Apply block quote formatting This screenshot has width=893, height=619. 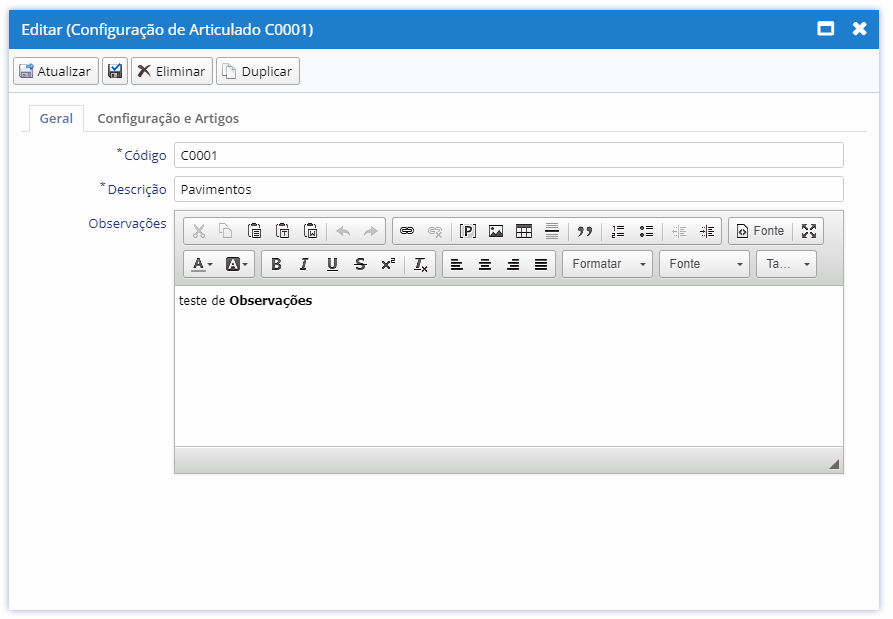click(x=584, y=231)
